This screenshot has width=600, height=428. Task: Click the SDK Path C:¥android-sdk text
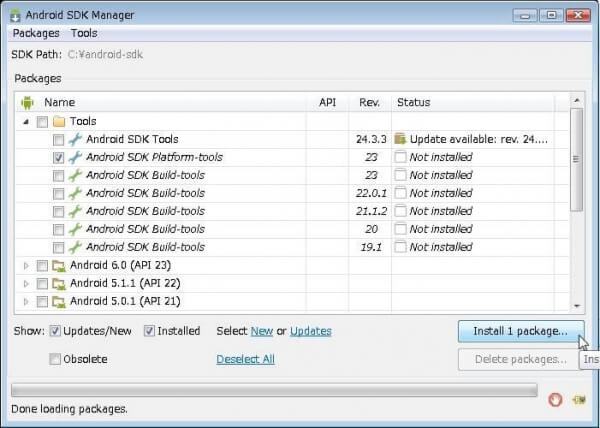[105, 55]
